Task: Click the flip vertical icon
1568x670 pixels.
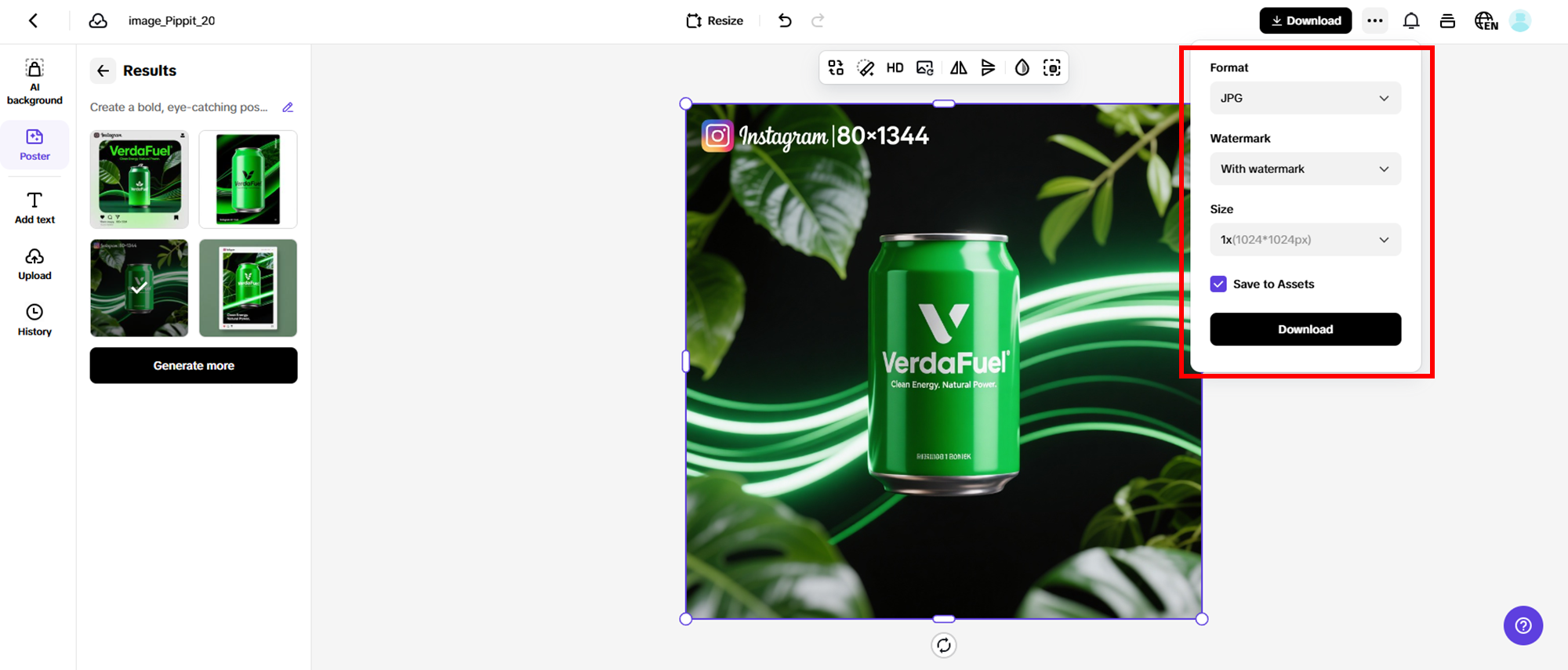Action: (989, 68)
